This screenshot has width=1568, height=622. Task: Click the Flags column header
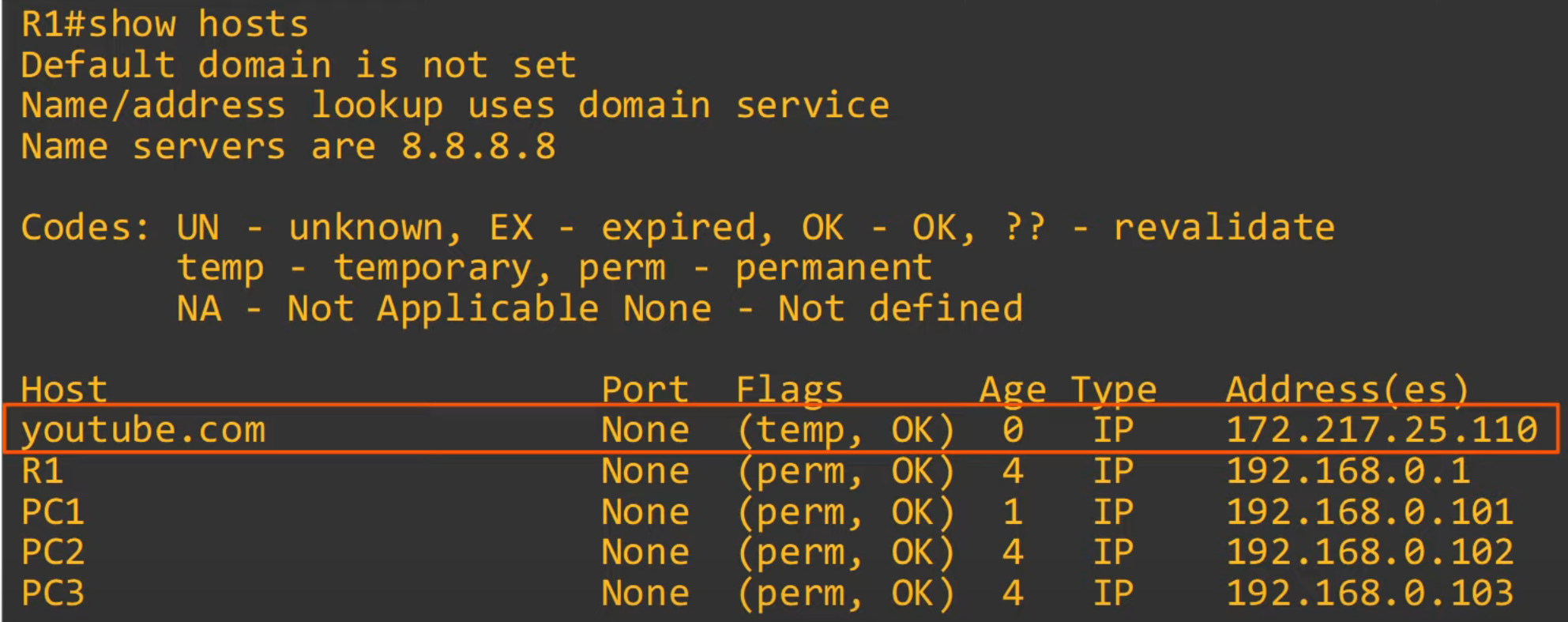tap(789, 390)
